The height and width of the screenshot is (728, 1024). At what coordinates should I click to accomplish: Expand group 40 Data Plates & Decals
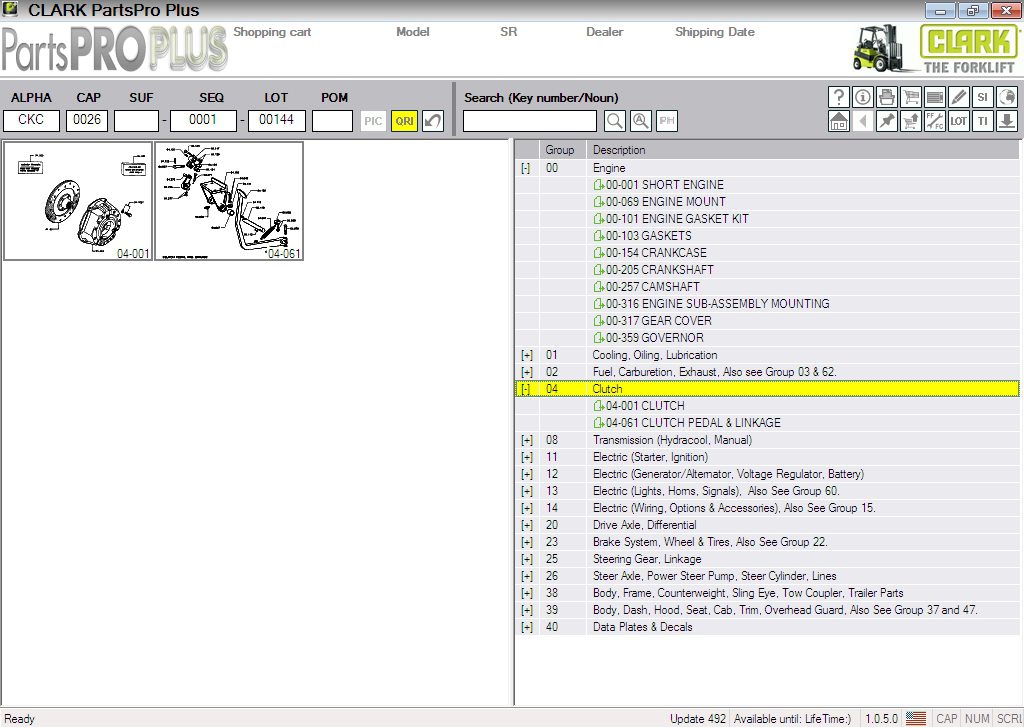[x=526, y=627]
